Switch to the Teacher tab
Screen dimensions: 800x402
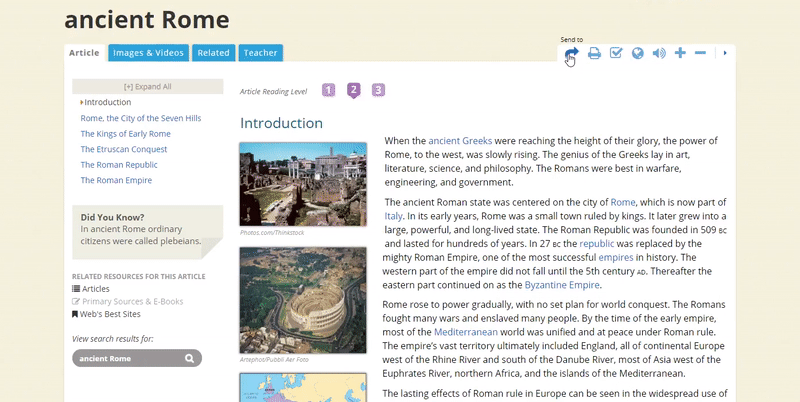click(x=260, y=53)
